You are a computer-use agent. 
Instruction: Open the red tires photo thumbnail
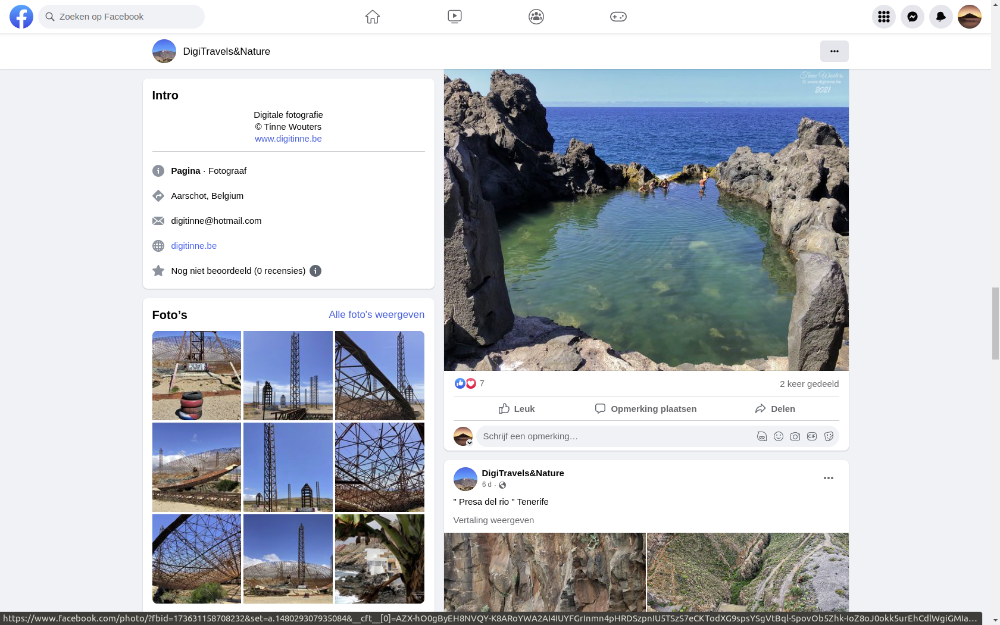(x=196, y=375)
